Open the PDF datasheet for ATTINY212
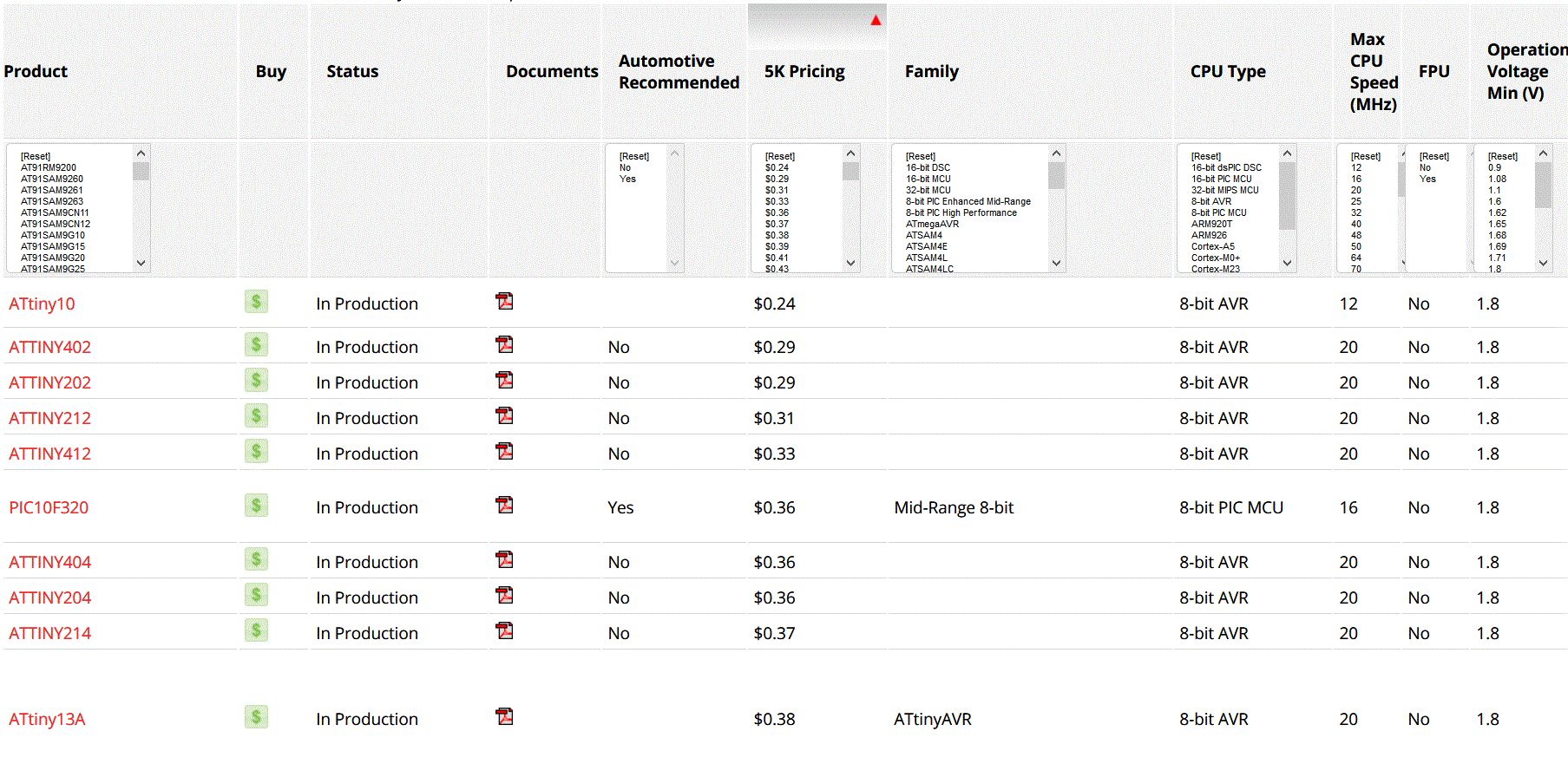Screen dimensions: 1568x764 pos(504,416)
